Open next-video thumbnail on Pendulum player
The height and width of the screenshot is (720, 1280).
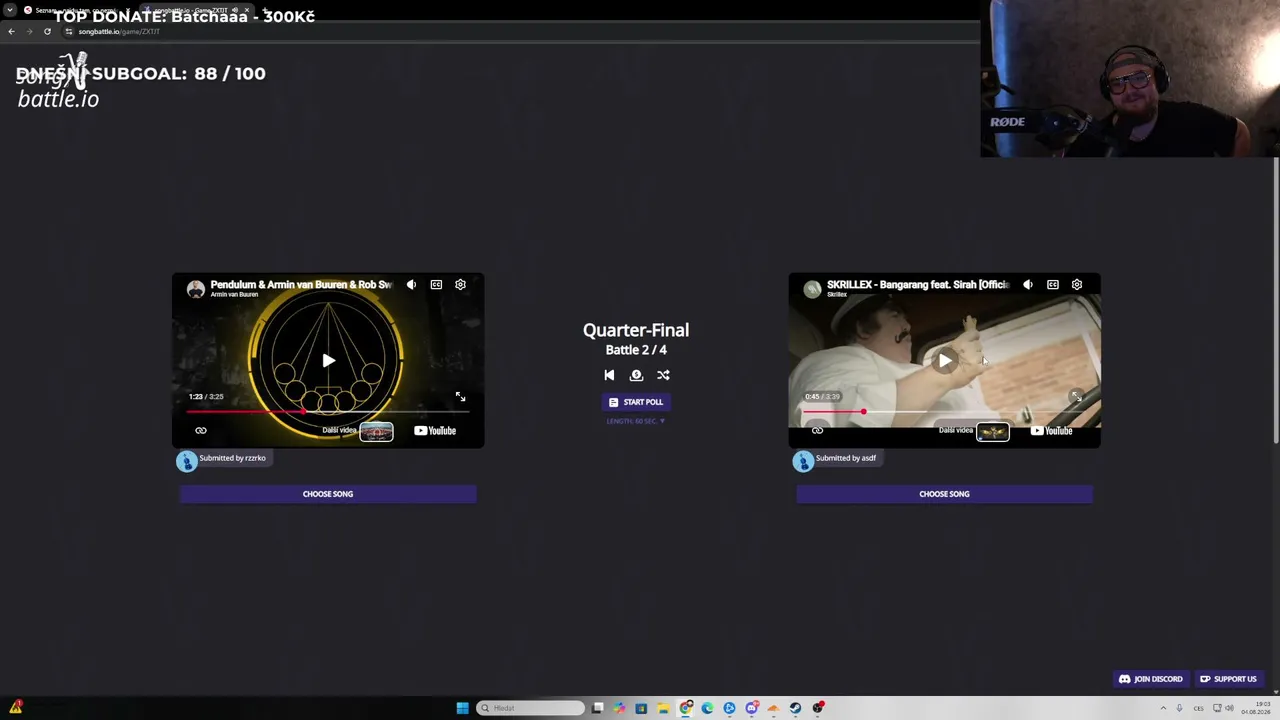coord(376,431)
